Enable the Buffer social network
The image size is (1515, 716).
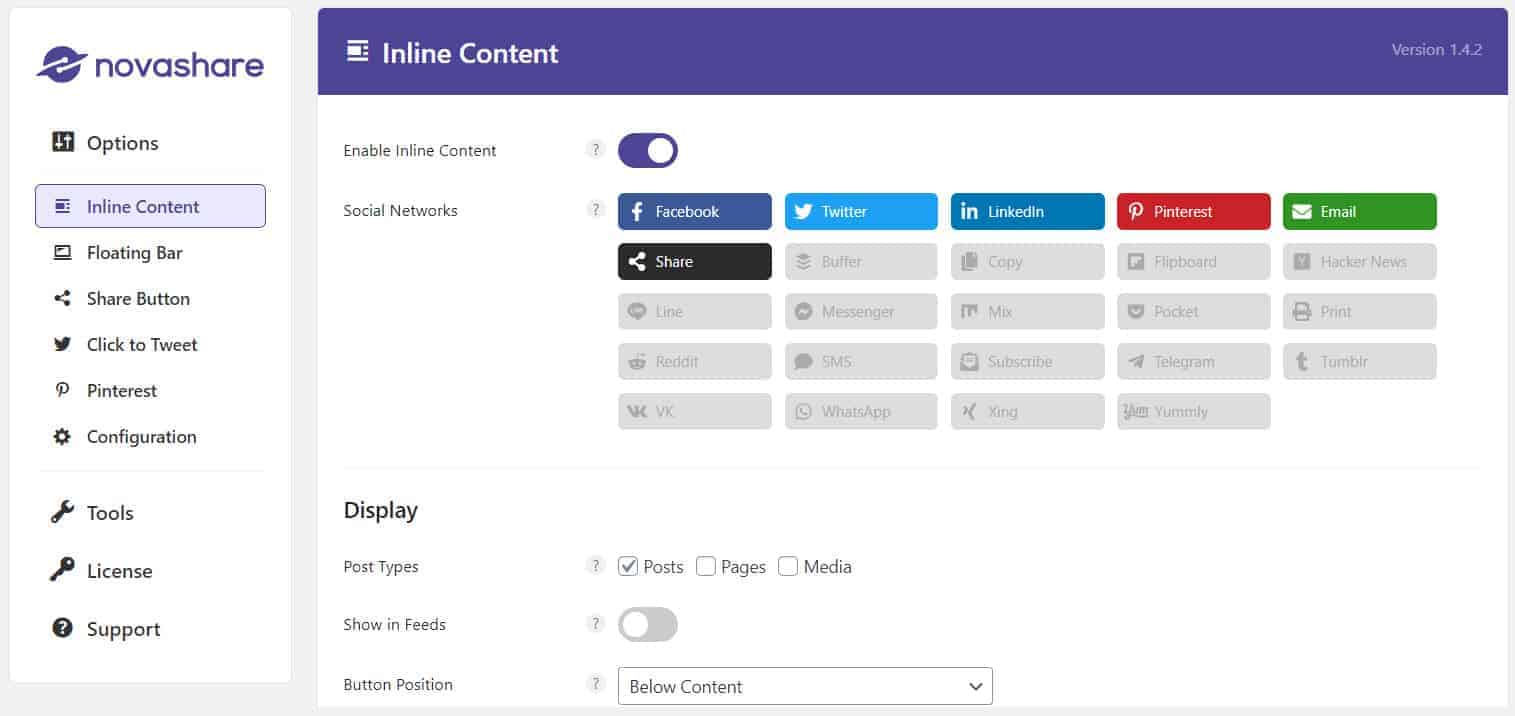(x=860, y=261)
